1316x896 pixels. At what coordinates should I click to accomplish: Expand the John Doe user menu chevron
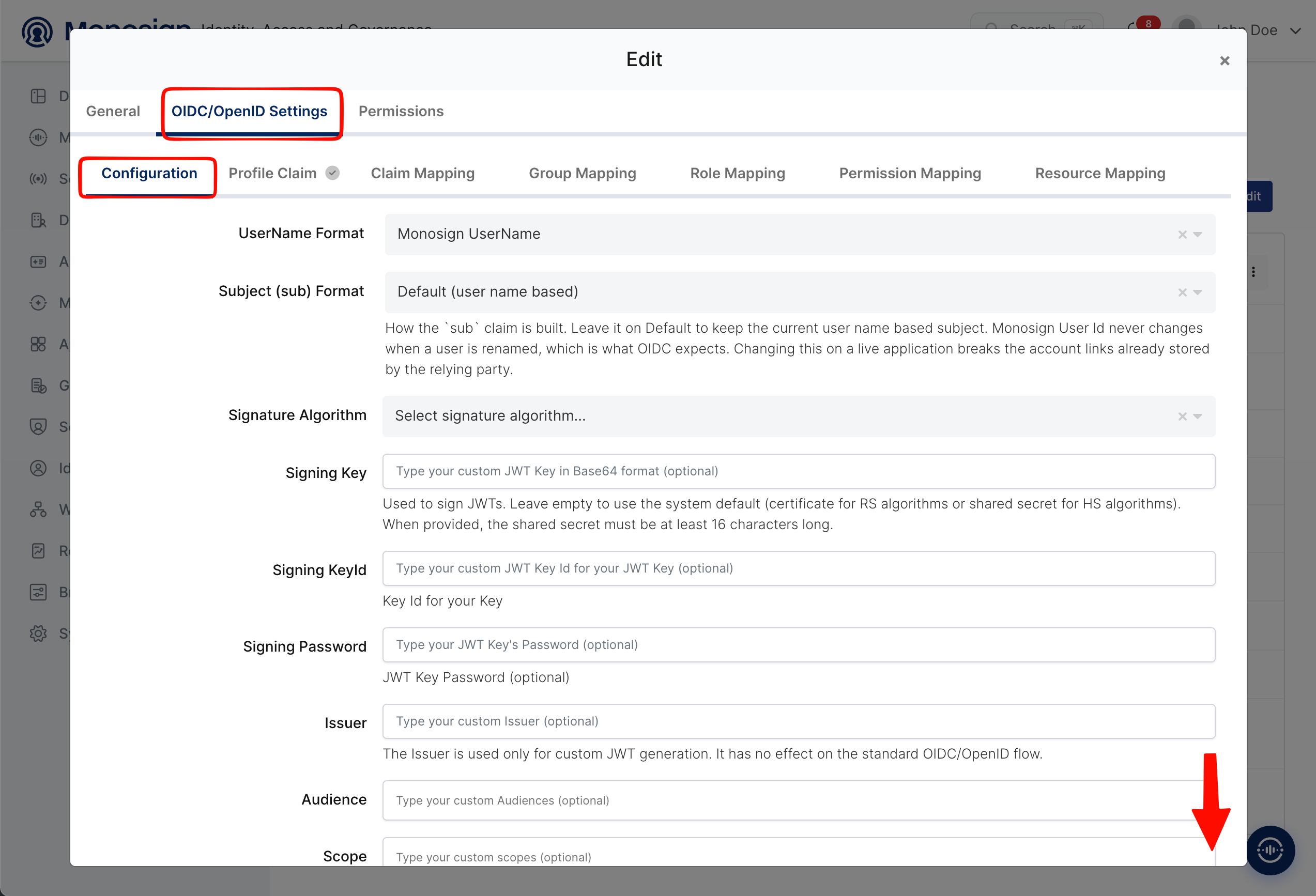click(1296, 30)
